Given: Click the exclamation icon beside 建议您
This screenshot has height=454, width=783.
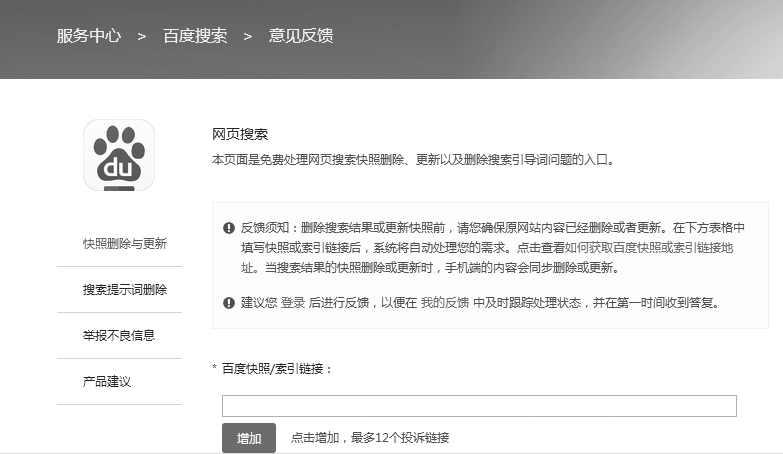Looking at the screenshot, I should (229, 302).
